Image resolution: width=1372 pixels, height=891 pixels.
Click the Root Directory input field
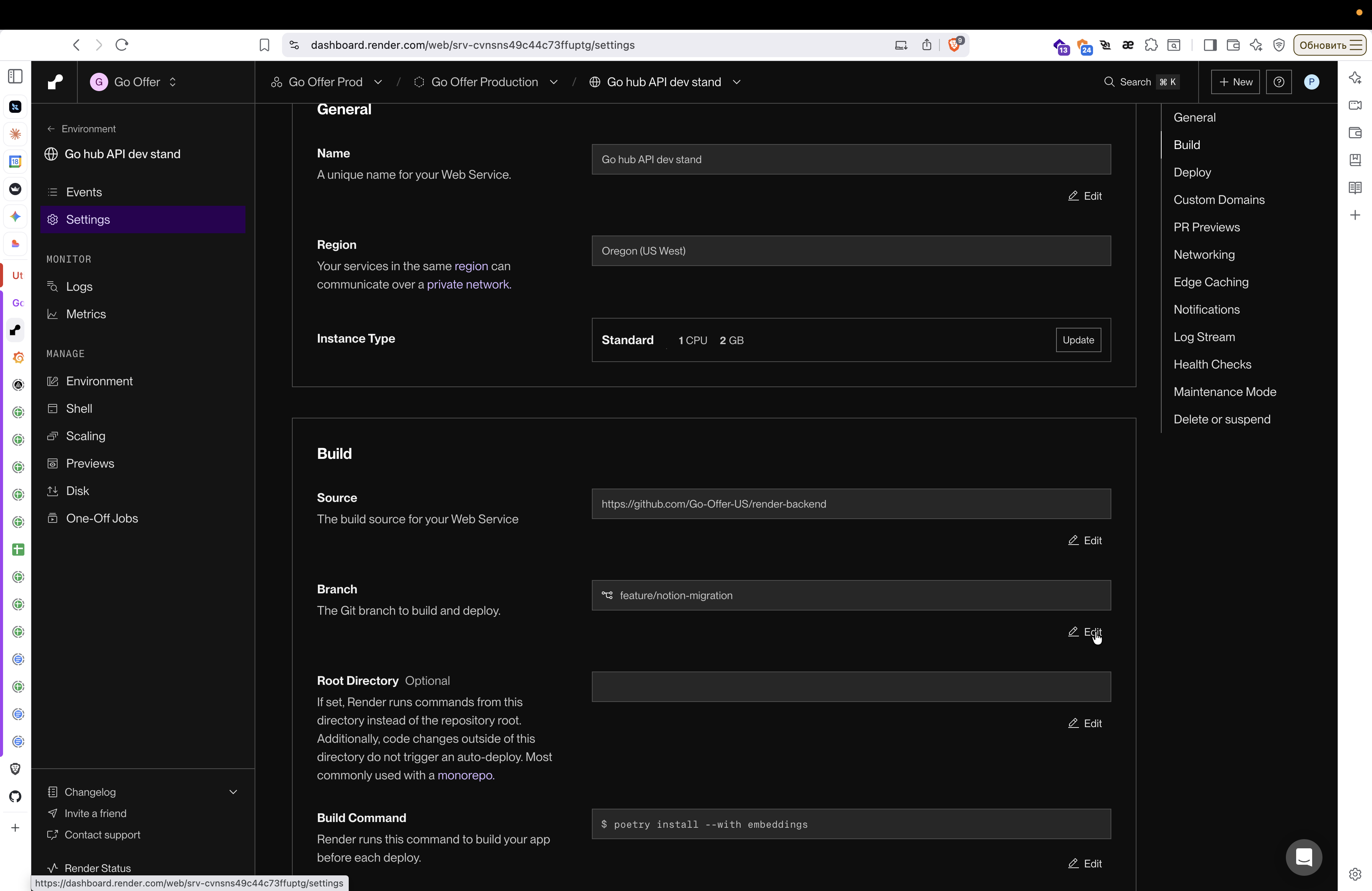coord(851,686)
